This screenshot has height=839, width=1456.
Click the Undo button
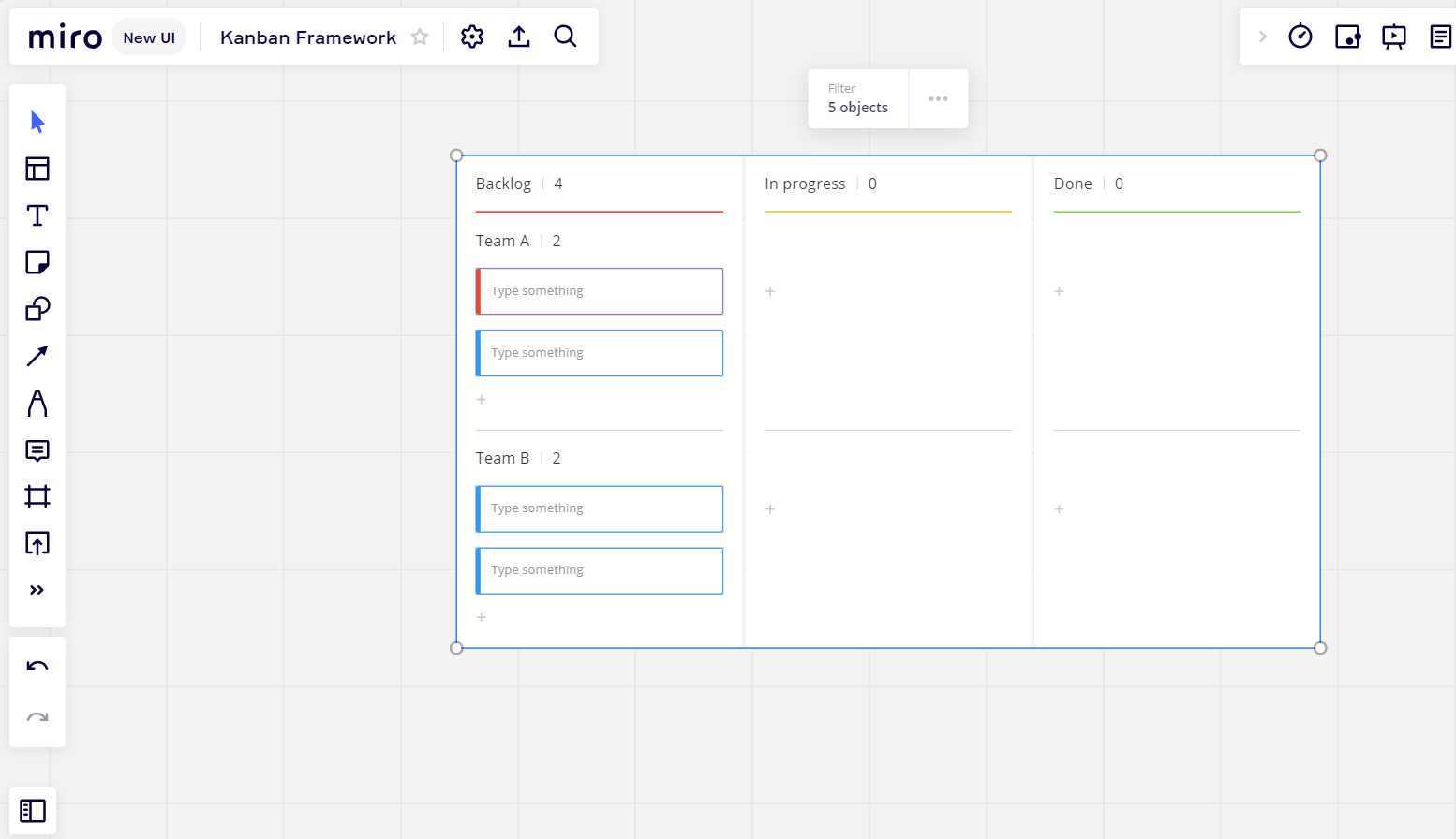point(37,667)
